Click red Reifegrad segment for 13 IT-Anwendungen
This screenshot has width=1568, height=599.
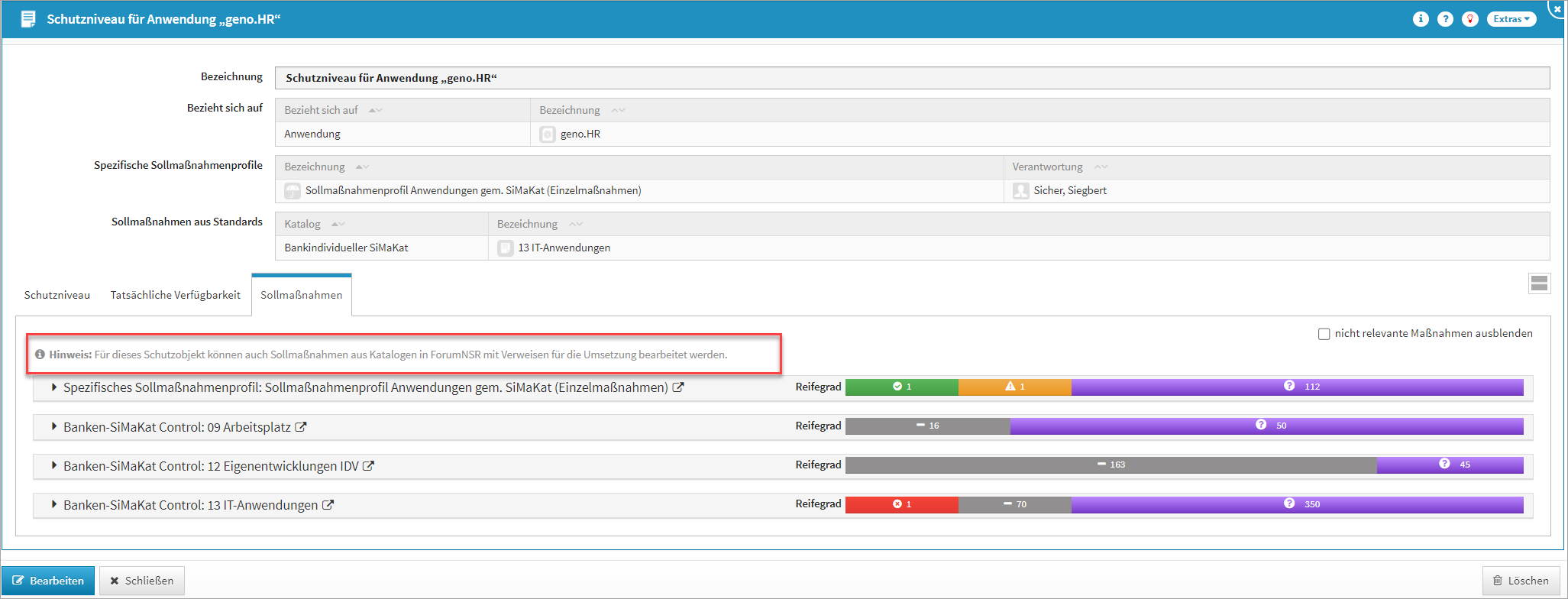coord(901,504)
